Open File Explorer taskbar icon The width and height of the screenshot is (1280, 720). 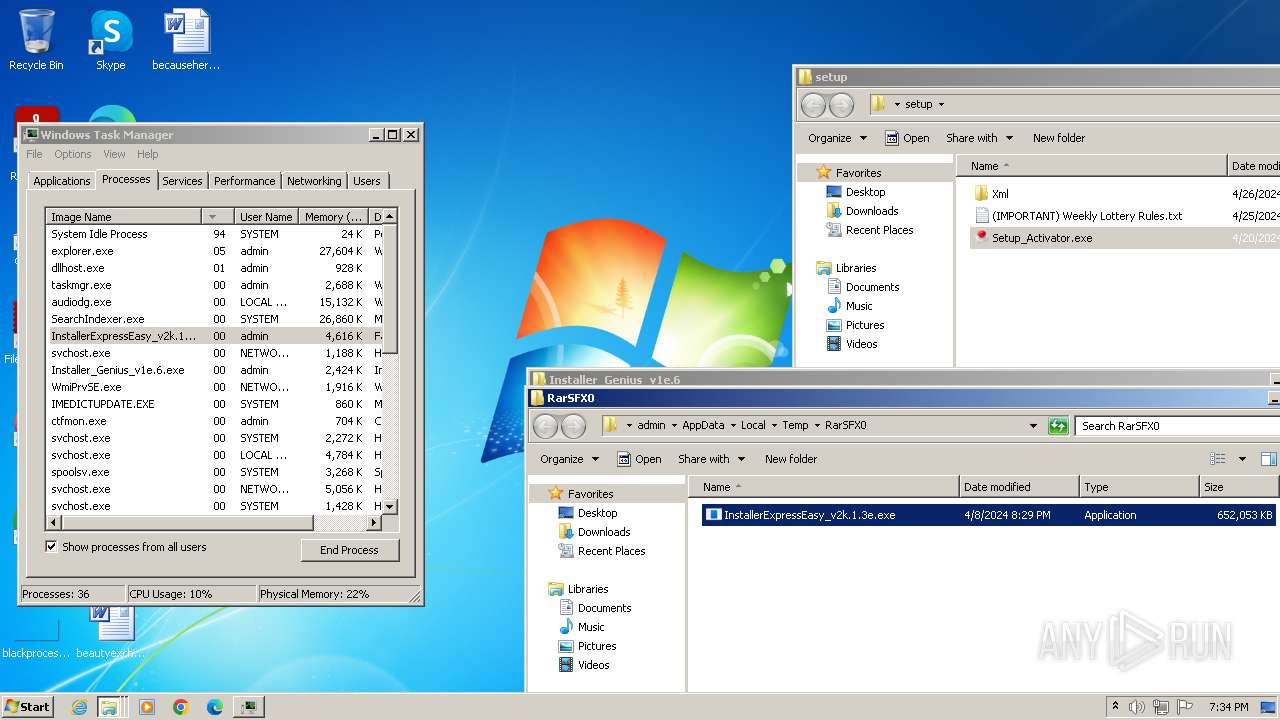tap(108, 707)
